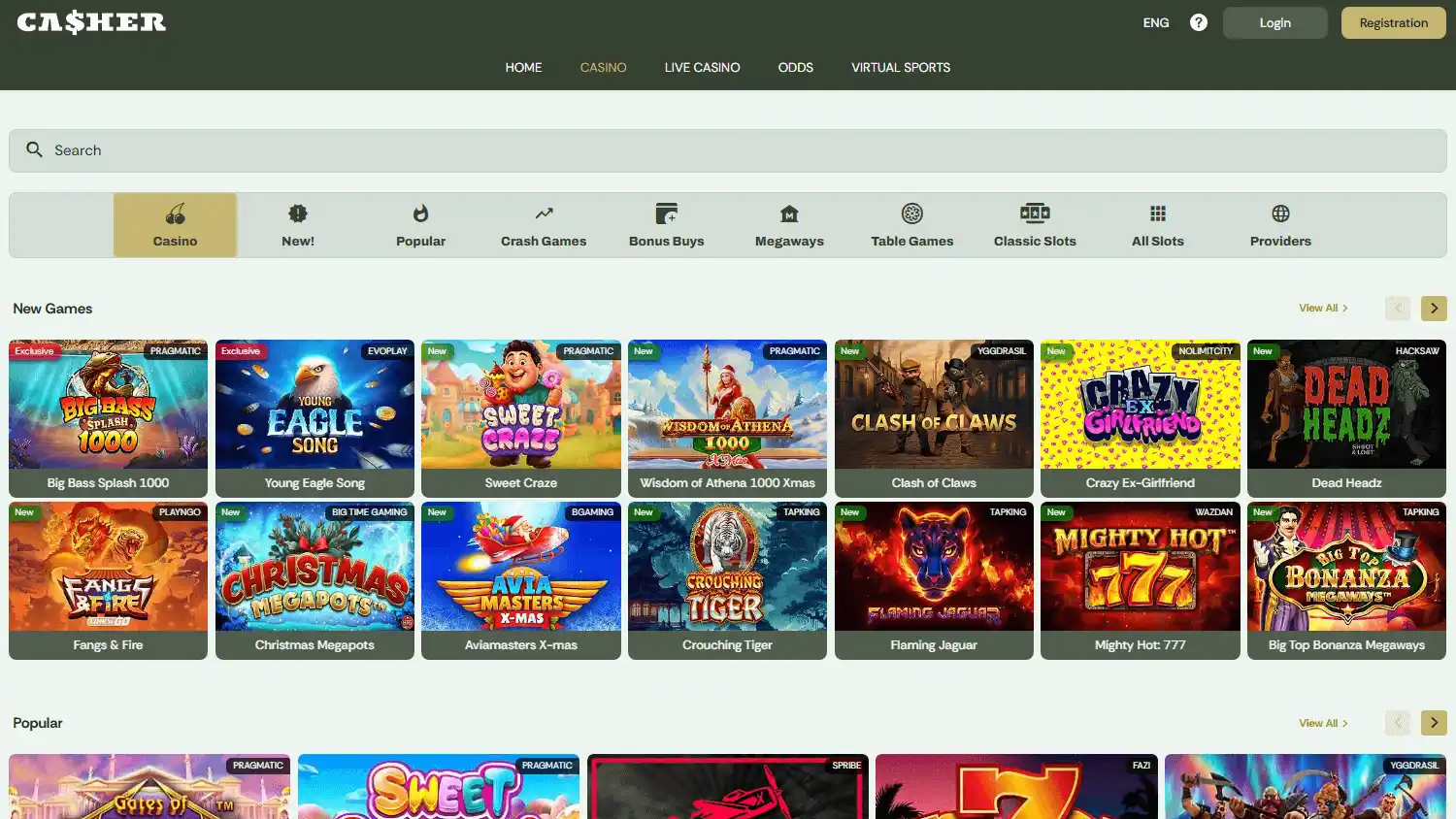Open the Spribe Aviator popular game card
1456x819 pixels.
pos(727,787)
